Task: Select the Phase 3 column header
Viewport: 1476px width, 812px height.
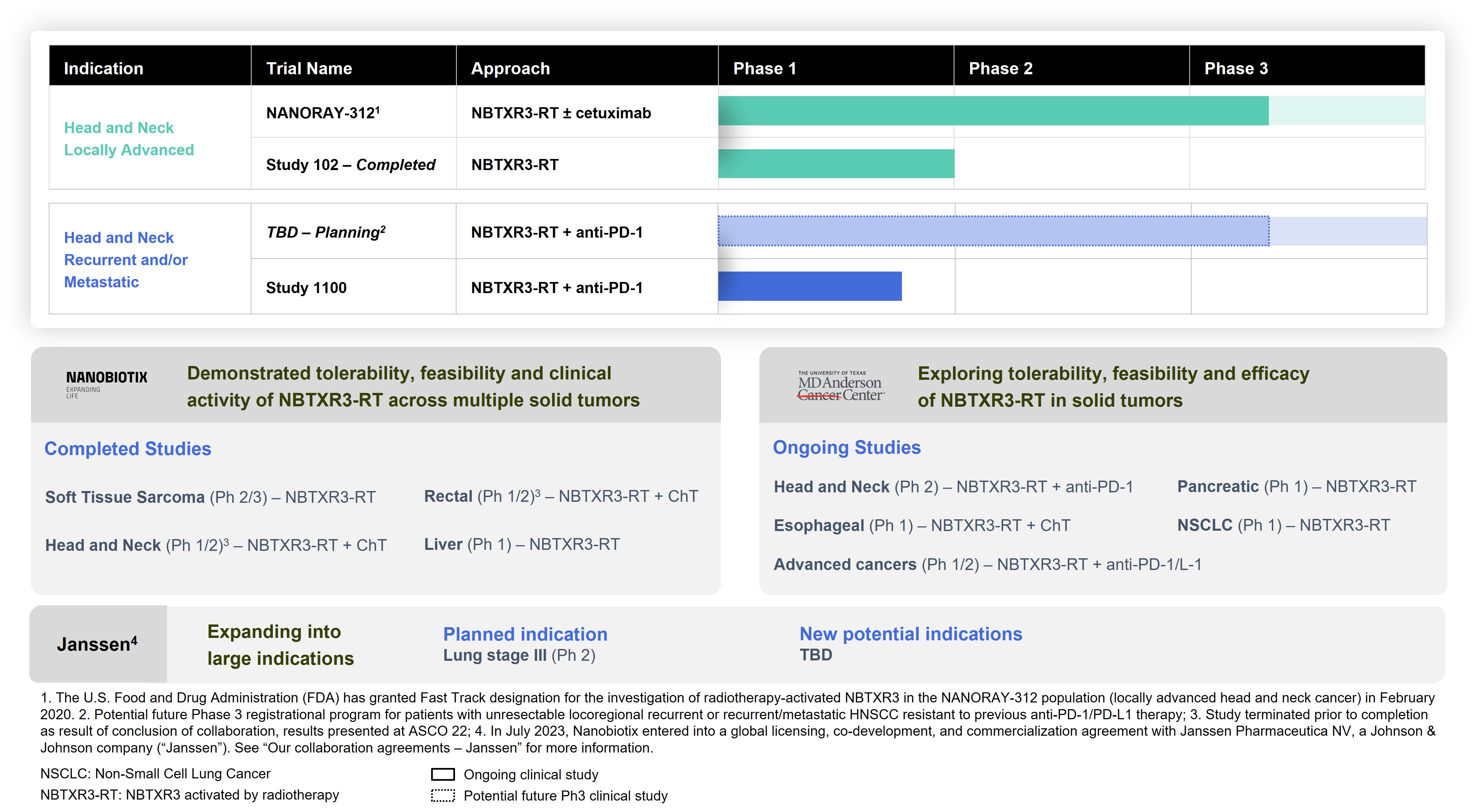Action: click(x=1236, y=68)
